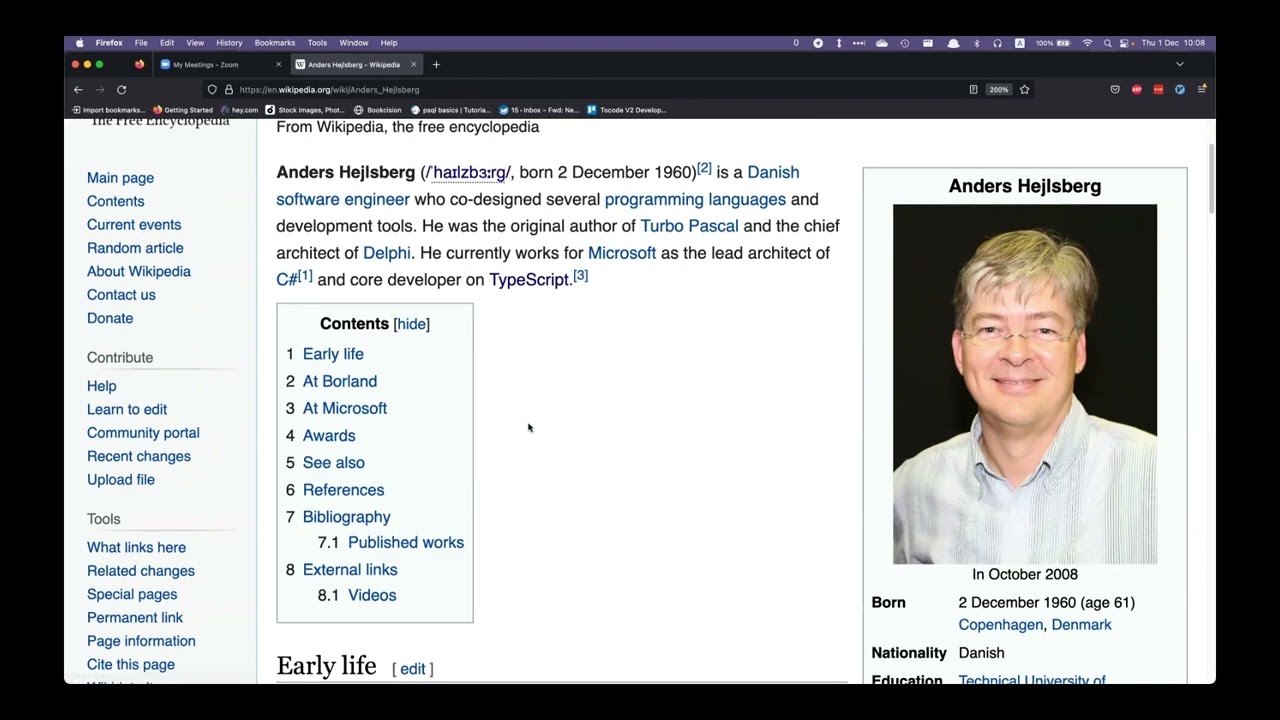Follow the Microsoft link in intro
This screenshot has width=1280, height=720.
[622, 253]
